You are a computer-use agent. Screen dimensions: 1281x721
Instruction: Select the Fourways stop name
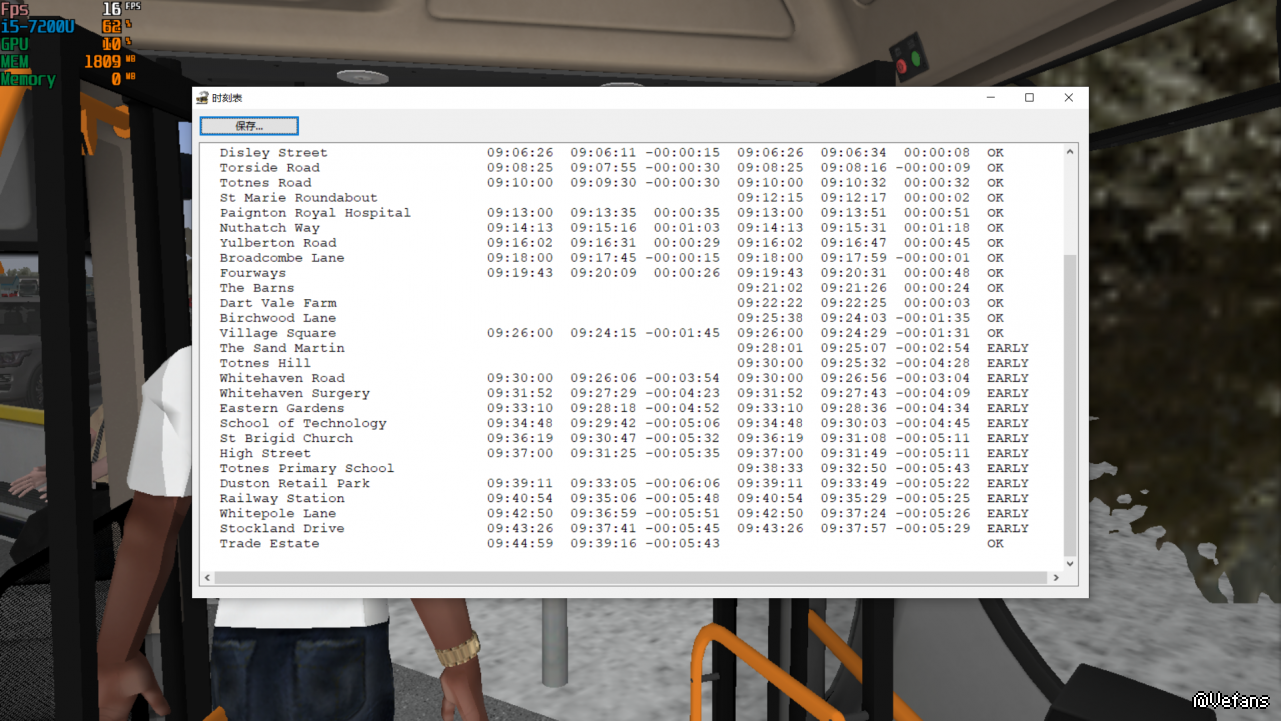coord(253,273)
